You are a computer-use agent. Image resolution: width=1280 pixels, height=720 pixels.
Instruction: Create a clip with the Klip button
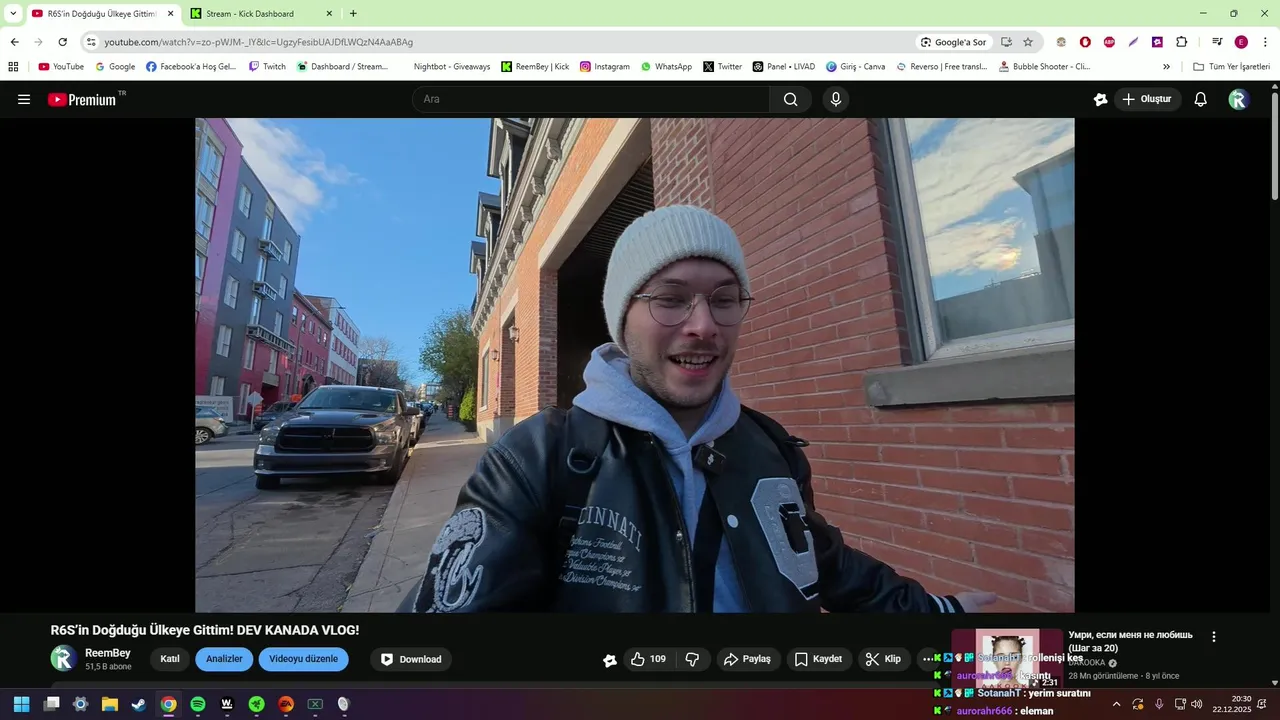click(x=883, y=659)
